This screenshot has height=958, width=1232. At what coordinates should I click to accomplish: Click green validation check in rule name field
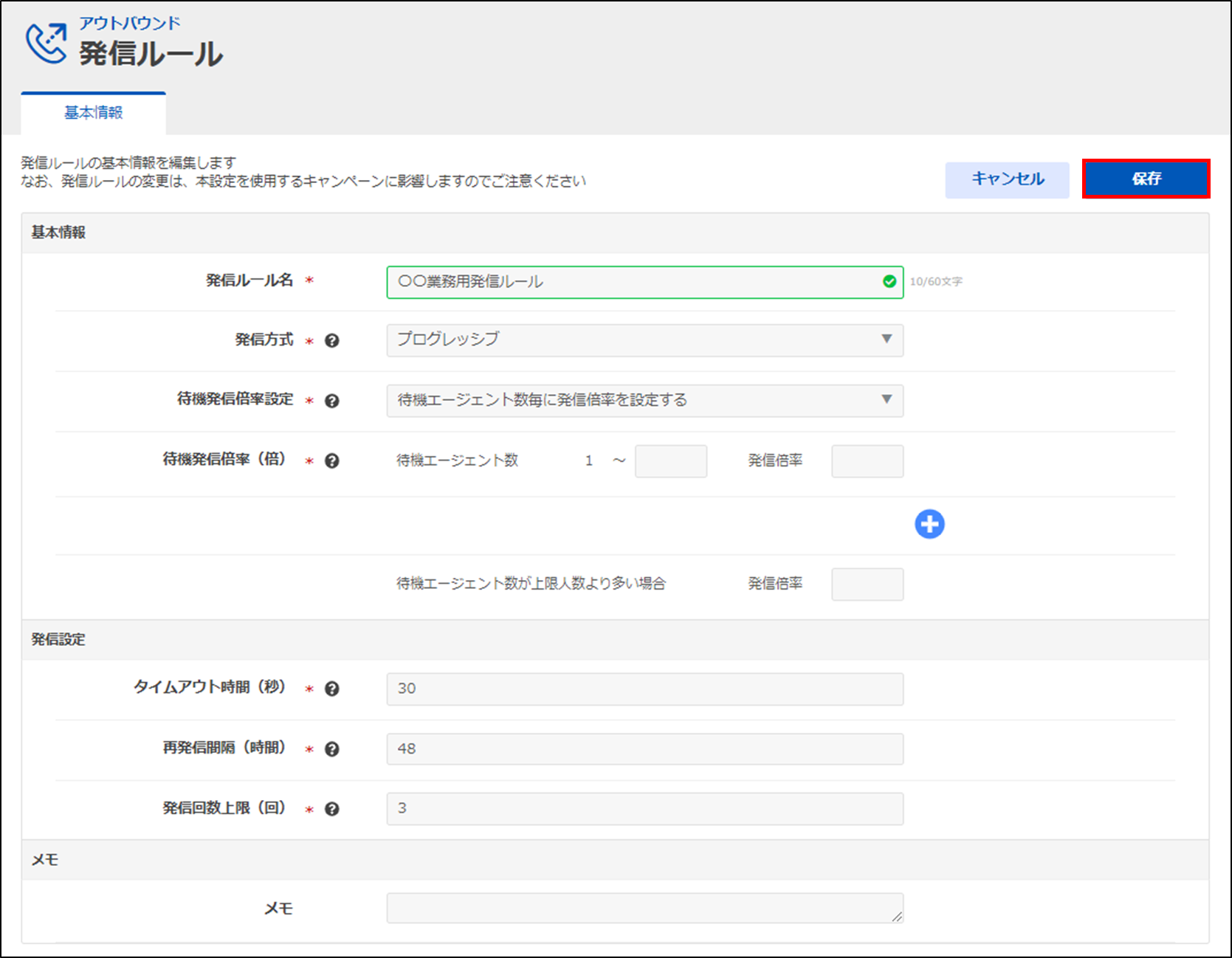pyautogui.click(x=889, y=281)
